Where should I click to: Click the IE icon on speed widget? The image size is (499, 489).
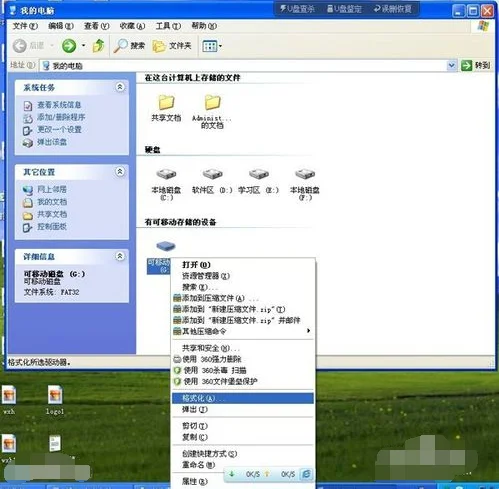306,474
